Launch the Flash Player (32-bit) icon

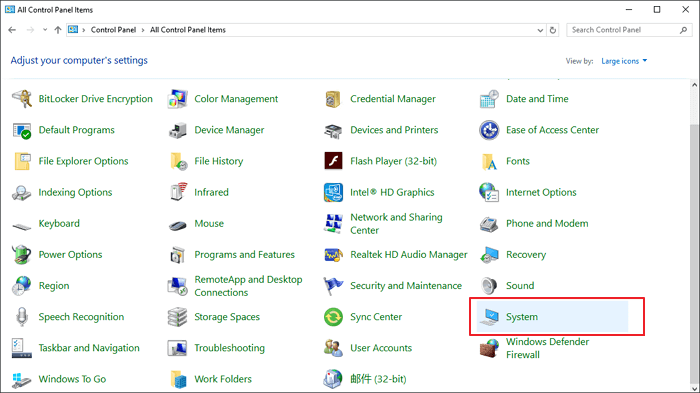pyautogui.click(x=333, y=161)
